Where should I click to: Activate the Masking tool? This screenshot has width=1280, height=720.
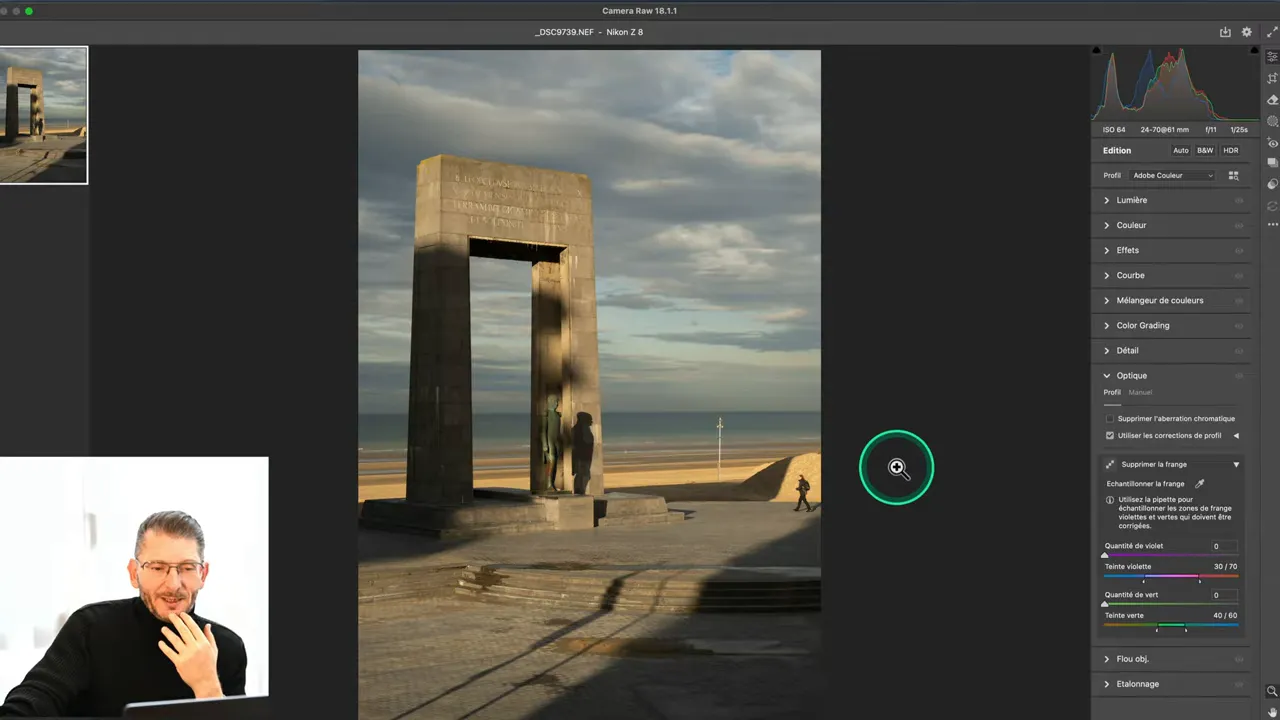(x=1272, y=121)
